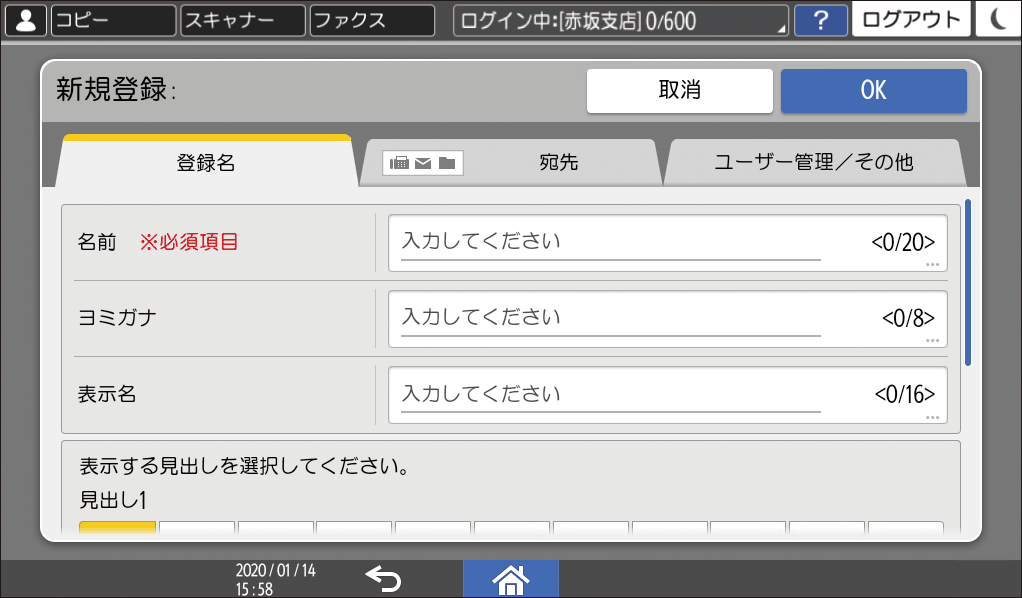Open the スキャナー function key

point(241,19)
